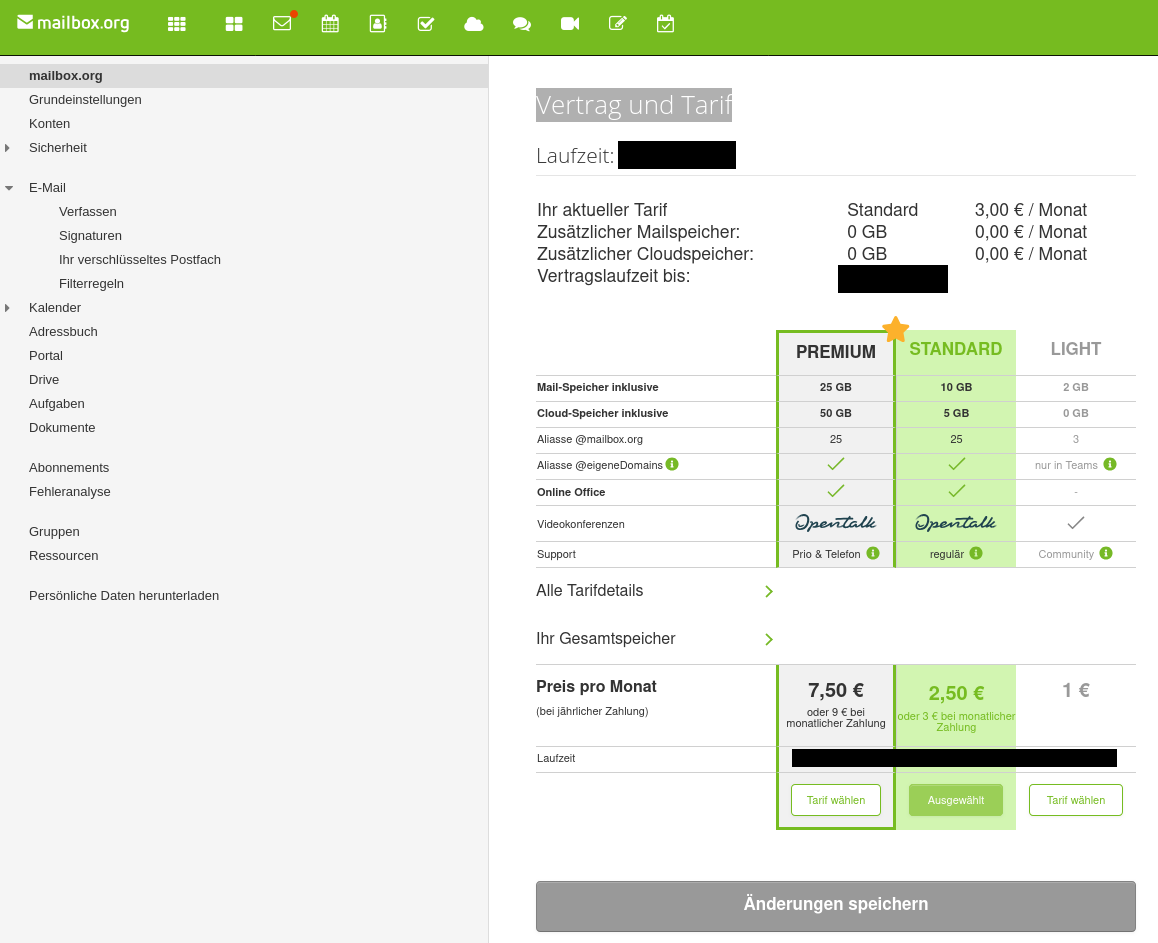Click the 'Ausgewählt' Standard tariff button
This screenshot has width=1158, height=943.
tap(956, 800)
